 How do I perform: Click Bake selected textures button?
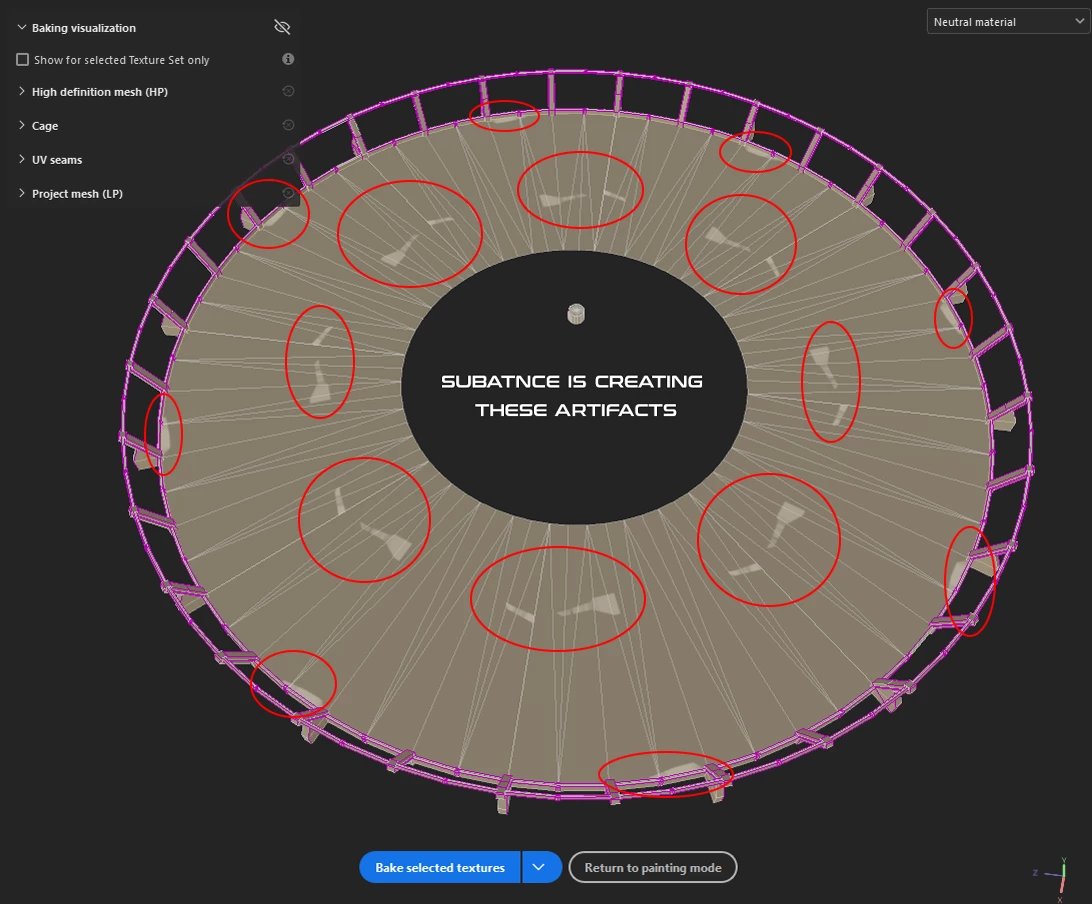[x=439, y=867]
